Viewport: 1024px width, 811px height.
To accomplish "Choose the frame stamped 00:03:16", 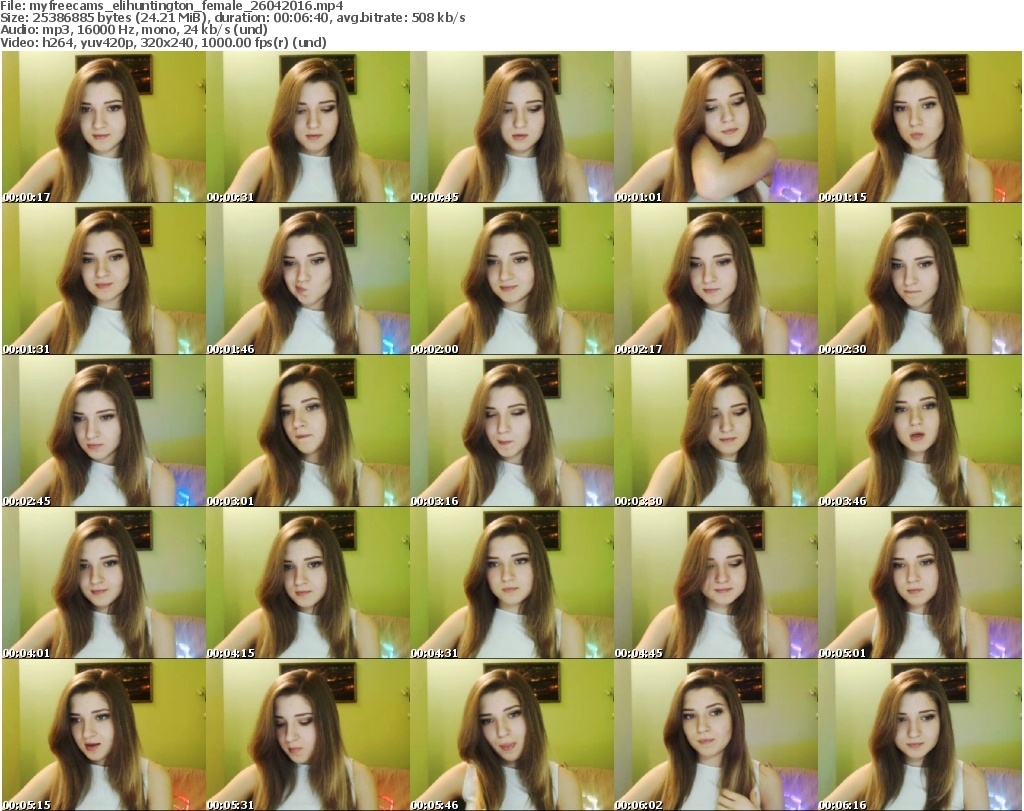I will [512, 431].
